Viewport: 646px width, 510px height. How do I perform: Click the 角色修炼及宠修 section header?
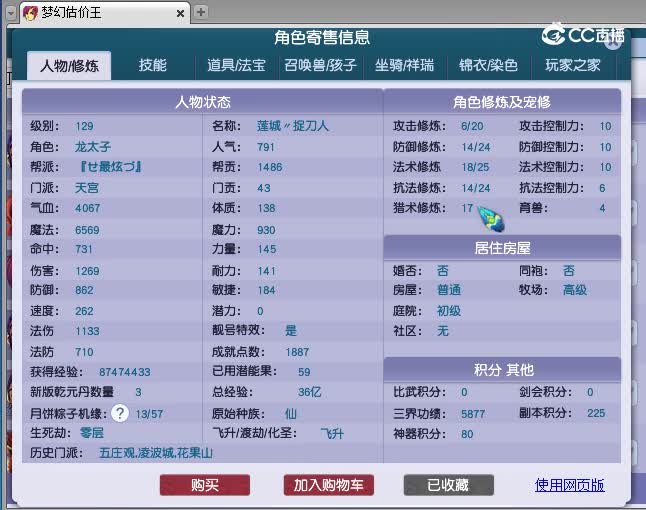click(x=502, y=102)
